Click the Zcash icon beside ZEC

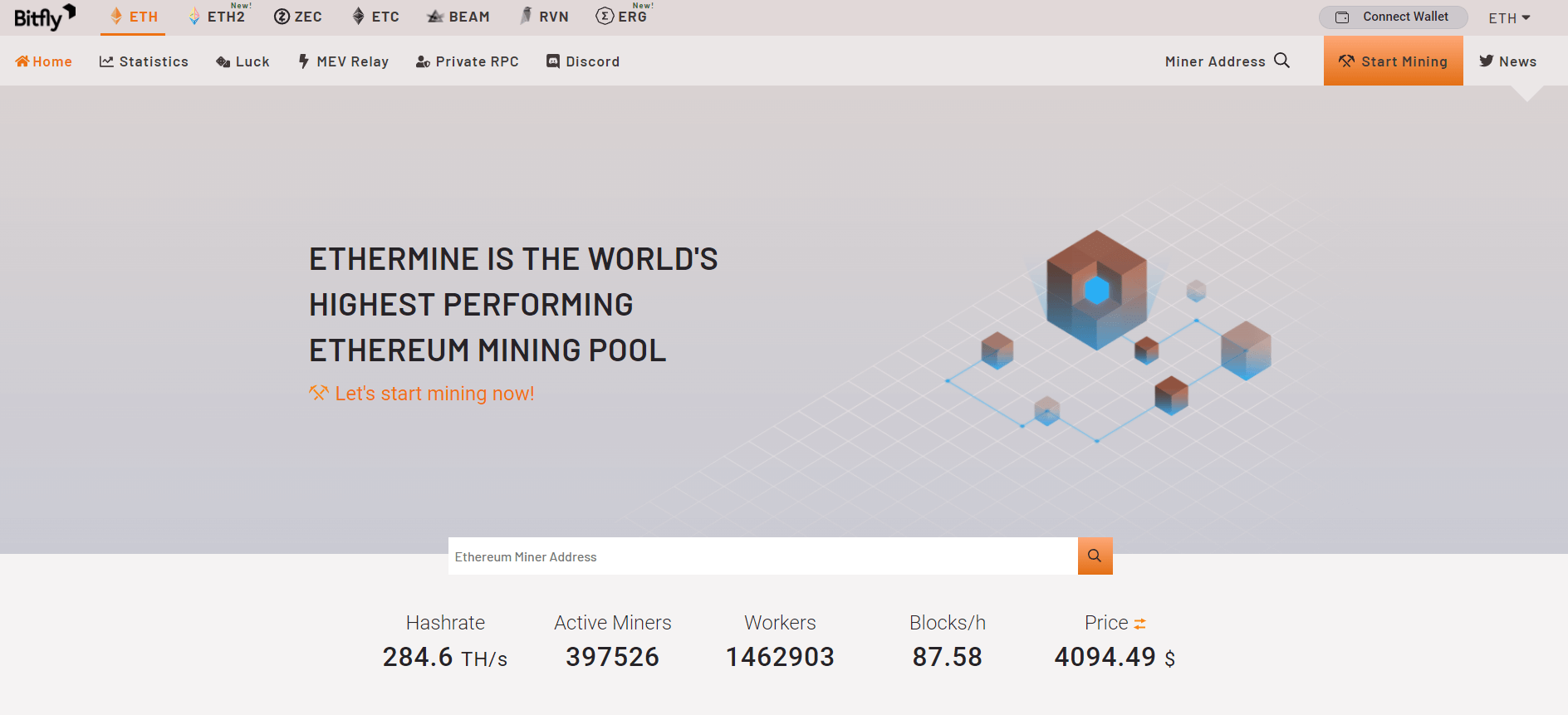tap(282, 17)
